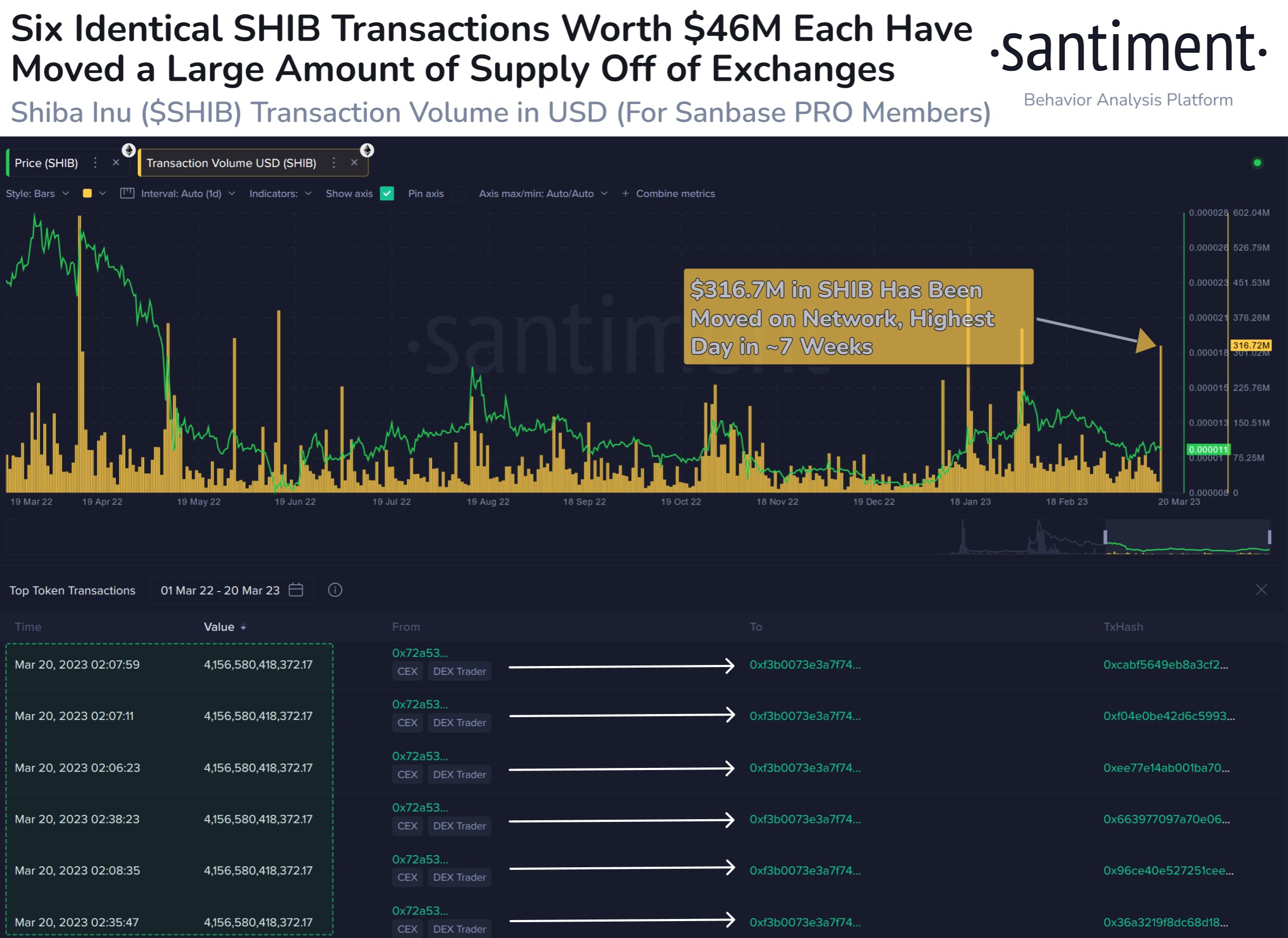The width and height of the screenshot is (1288, 938).
Task: Open the Transaction Volume USD options dots
Action: 334,163
